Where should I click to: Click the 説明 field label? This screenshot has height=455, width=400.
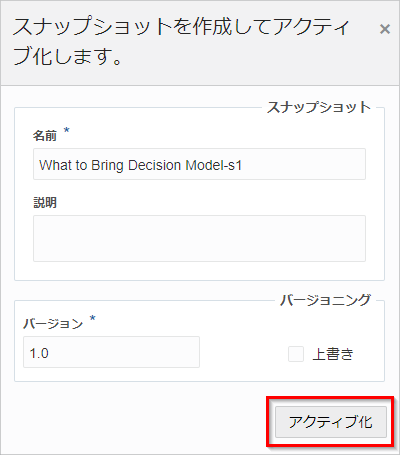pyautogui.click(x=45, y=202)
